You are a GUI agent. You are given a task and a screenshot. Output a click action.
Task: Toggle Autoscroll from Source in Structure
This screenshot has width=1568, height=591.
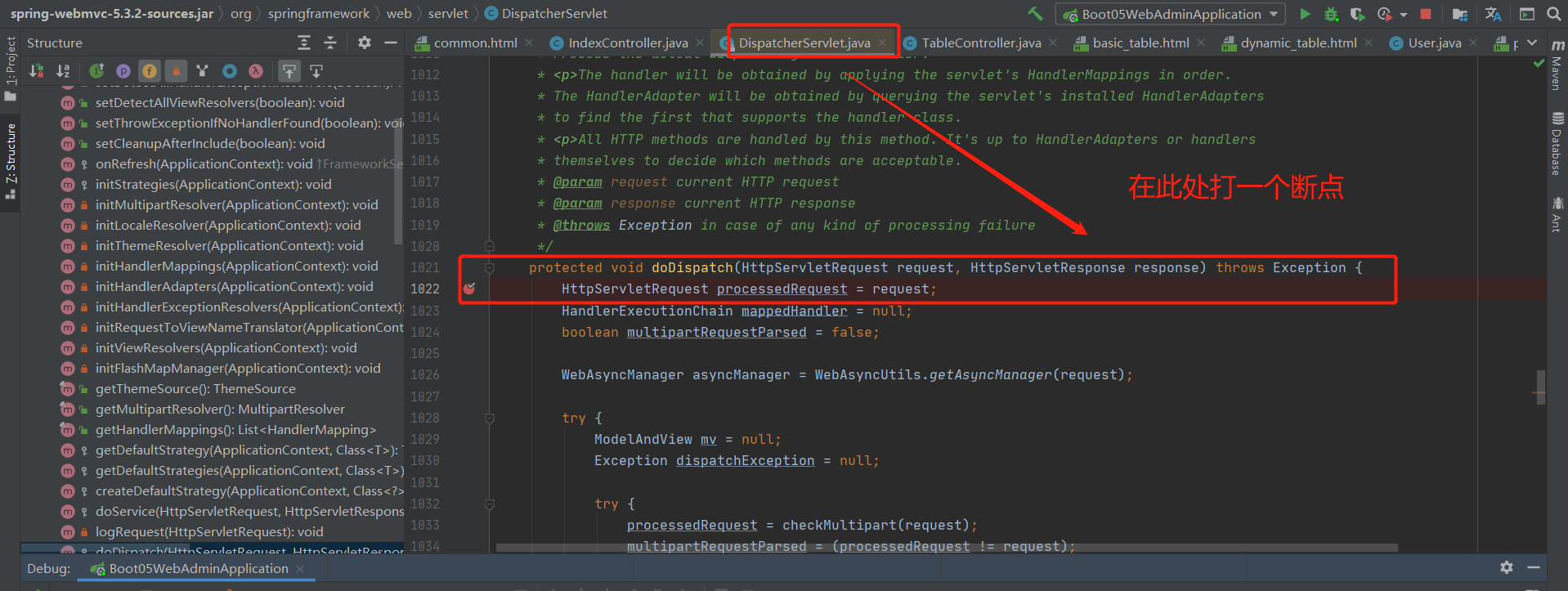pos(316,71)
